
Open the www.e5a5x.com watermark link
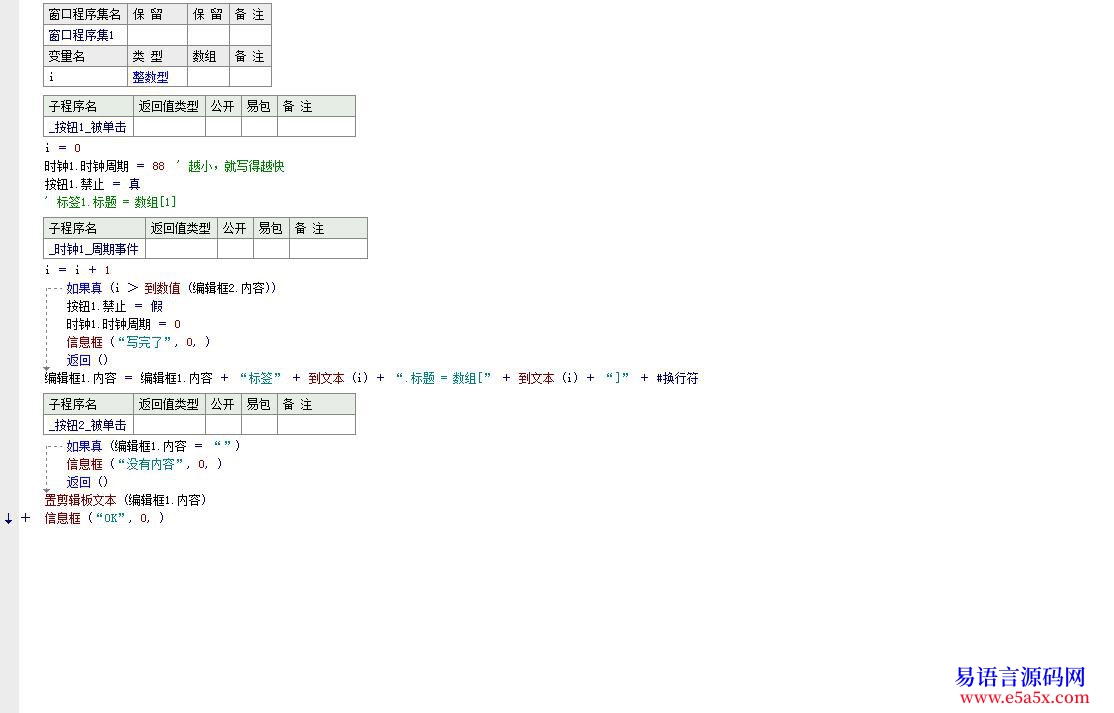coord(1019,697)
